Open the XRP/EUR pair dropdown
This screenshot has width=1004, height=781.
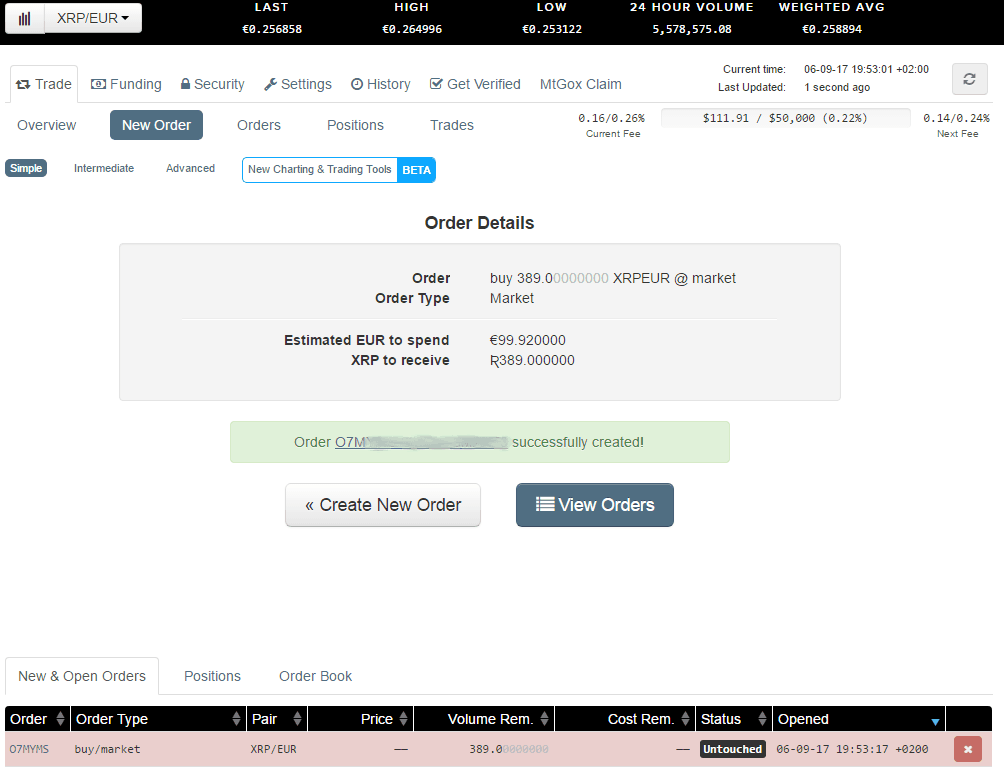tap(93, 18)
